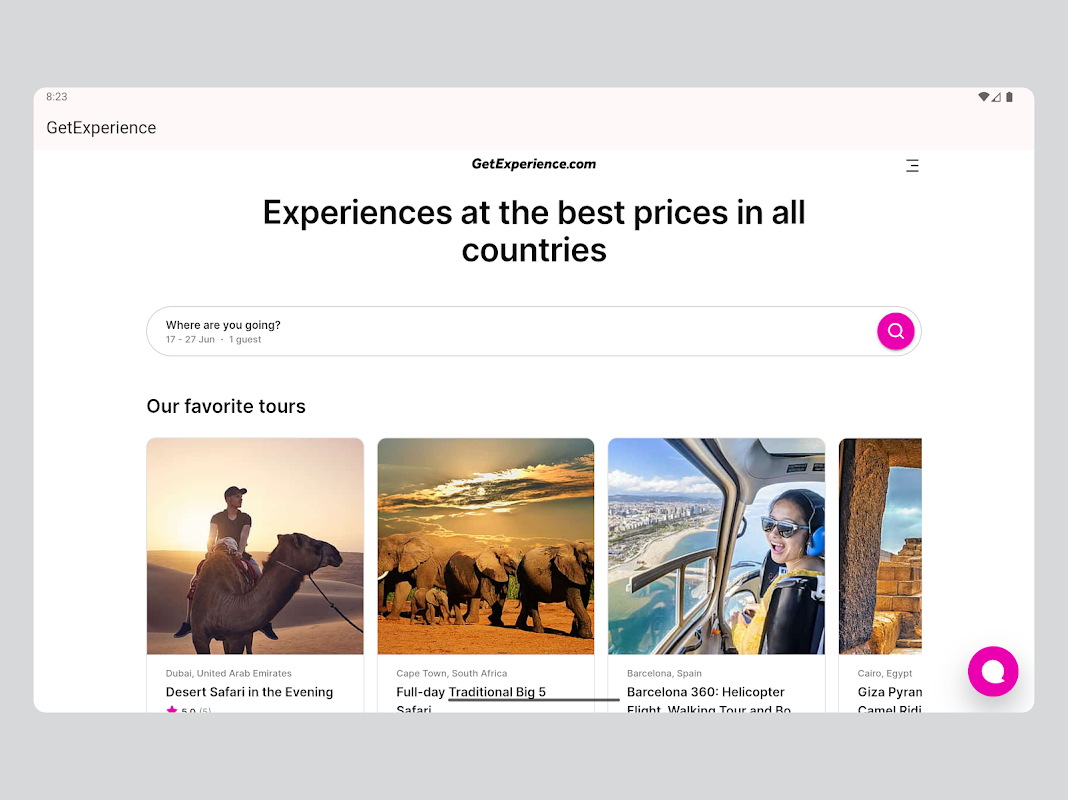The height and width of the screenshot is (800, 1068).
Task: Click the Our favorite tours heading
Action: coord(226,406)
